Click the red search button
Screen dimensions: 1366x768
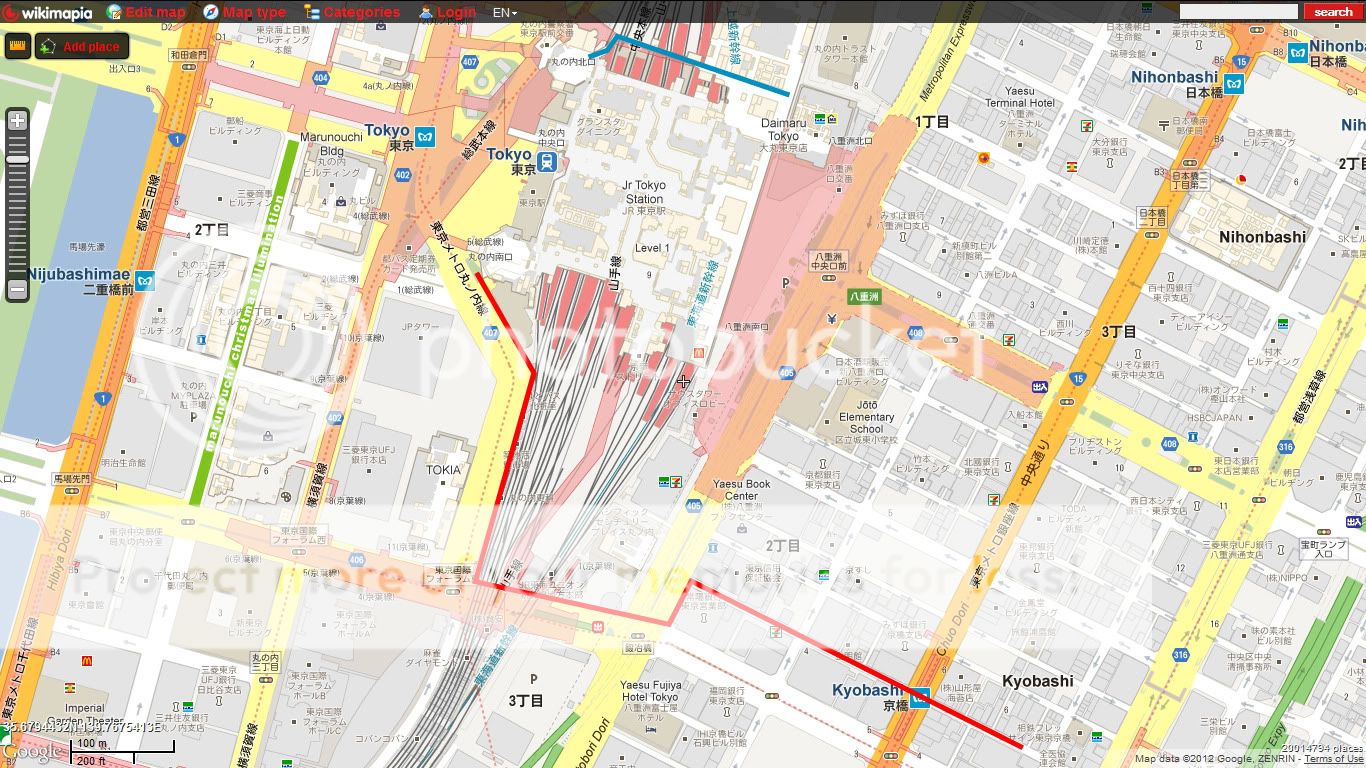click(x=1332, y=12)
